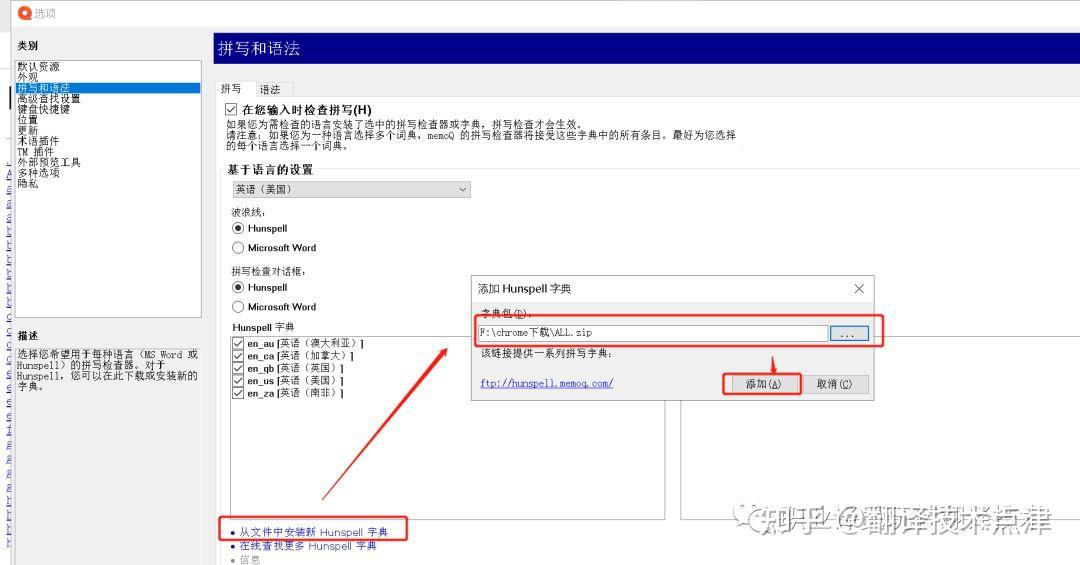Viewport: 1080px width, 565px height.
Task: Select Microsoft Word for 波浪线
Action: pyautogui.click(x=238, y=247)
